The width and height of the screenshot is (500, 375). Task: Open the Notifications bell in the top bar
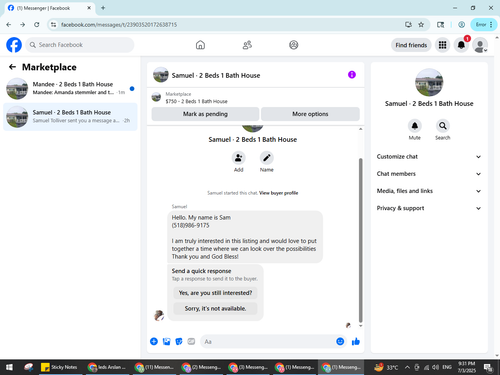point(461,45)
